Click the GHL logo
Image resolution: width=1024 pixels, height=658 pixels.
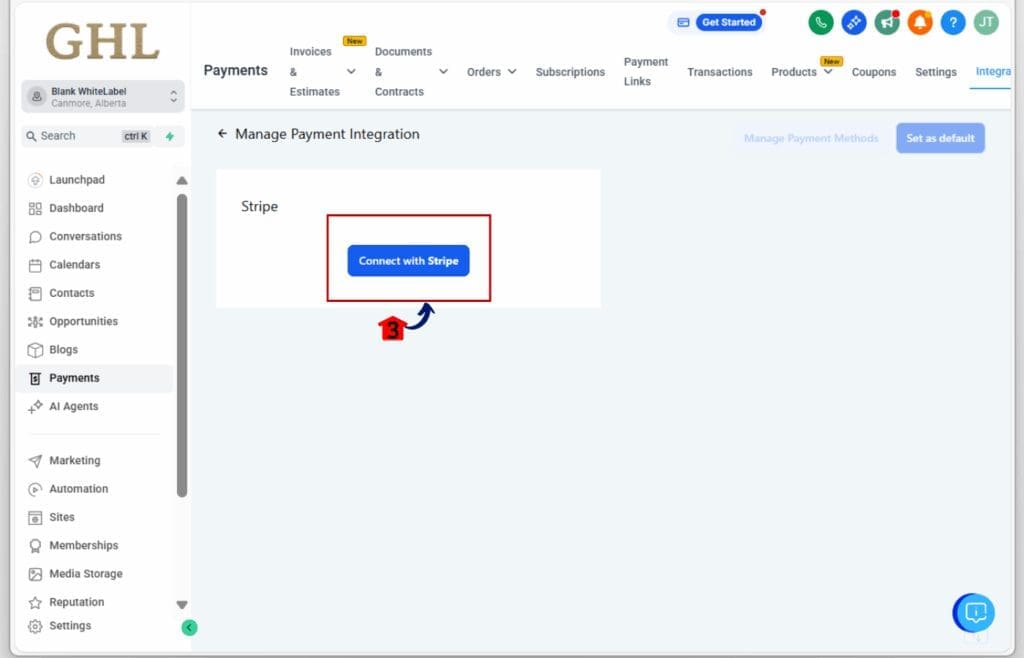tap(103, 42)
